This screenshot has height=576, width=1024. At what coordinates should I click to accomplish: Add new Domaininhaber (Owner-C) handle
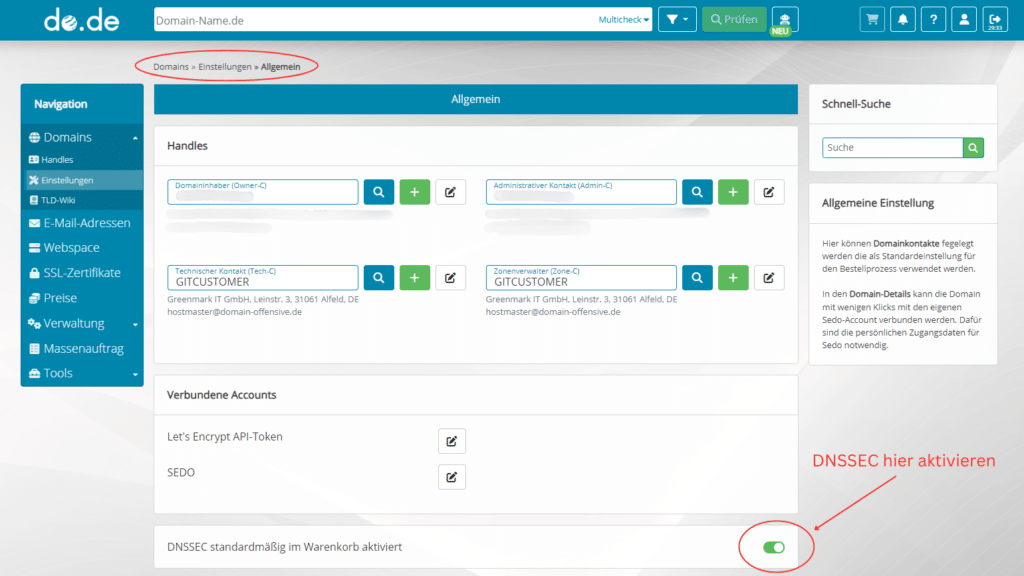(x=415, y=192)
